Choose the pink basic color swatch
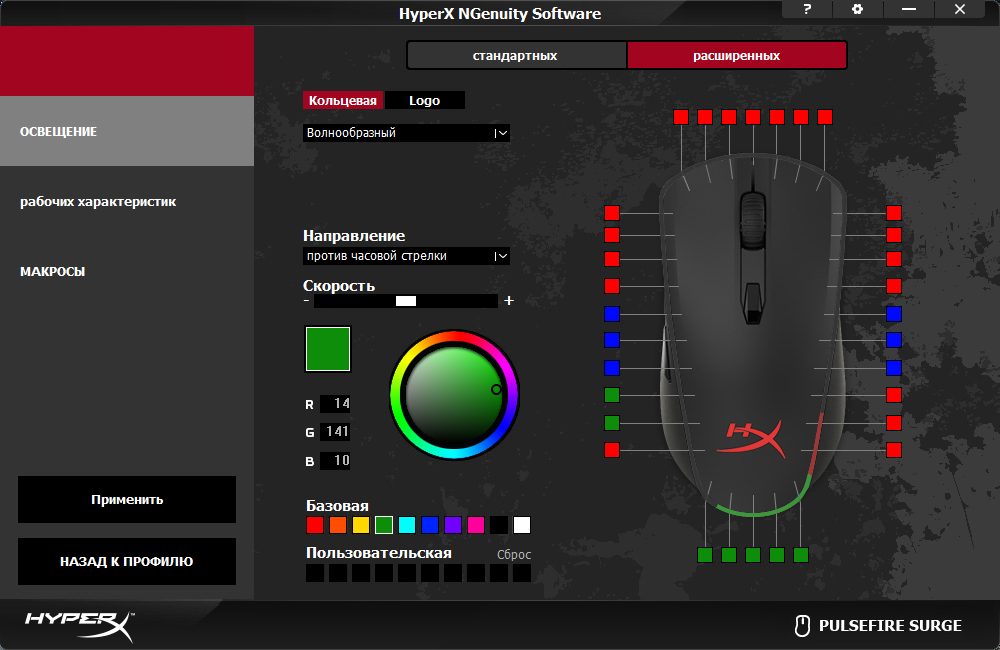1000x650 pixels. tap(476, 525)
